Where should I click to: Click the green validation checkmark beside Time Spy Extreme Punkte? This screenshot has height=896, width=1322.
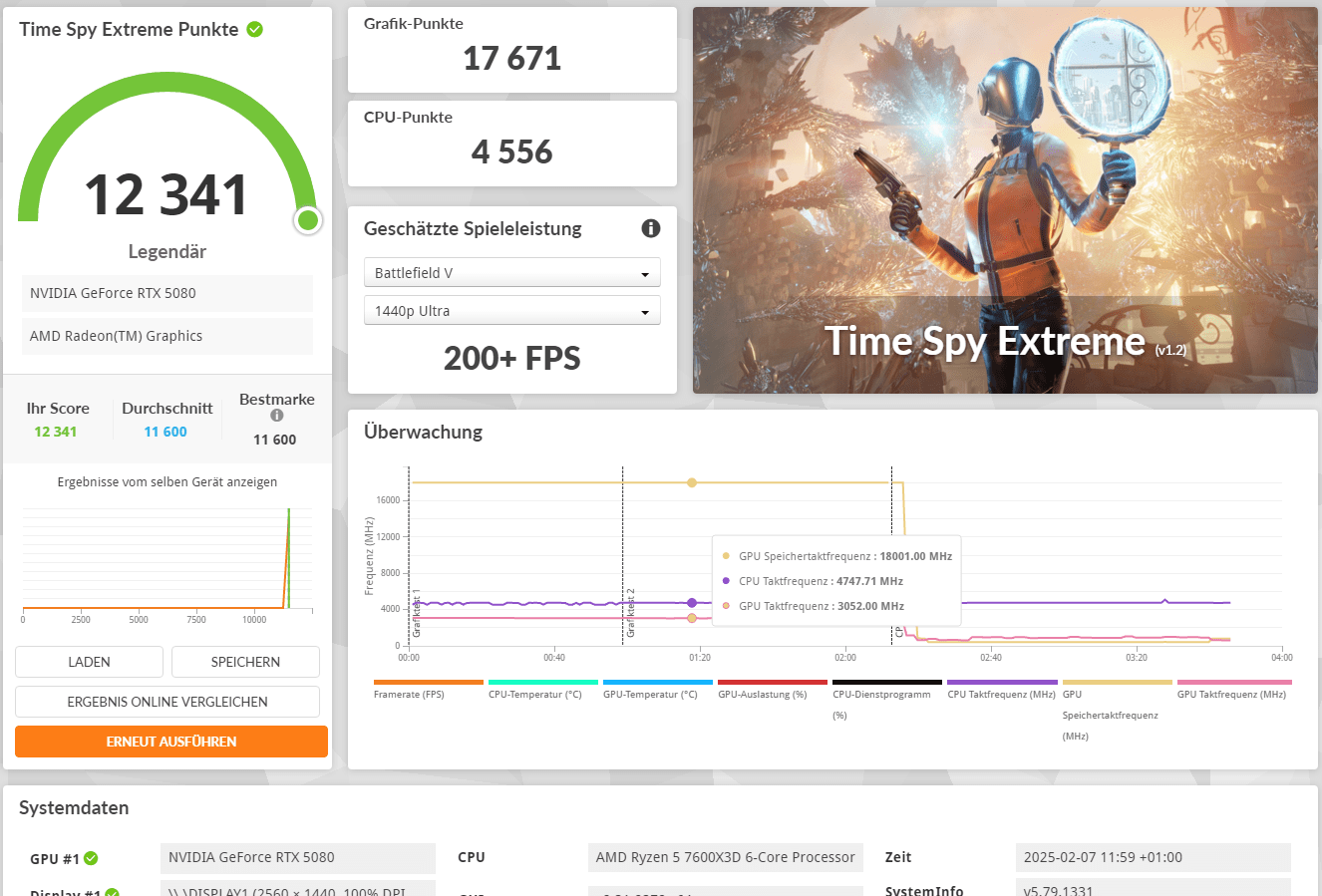point(254,29)
